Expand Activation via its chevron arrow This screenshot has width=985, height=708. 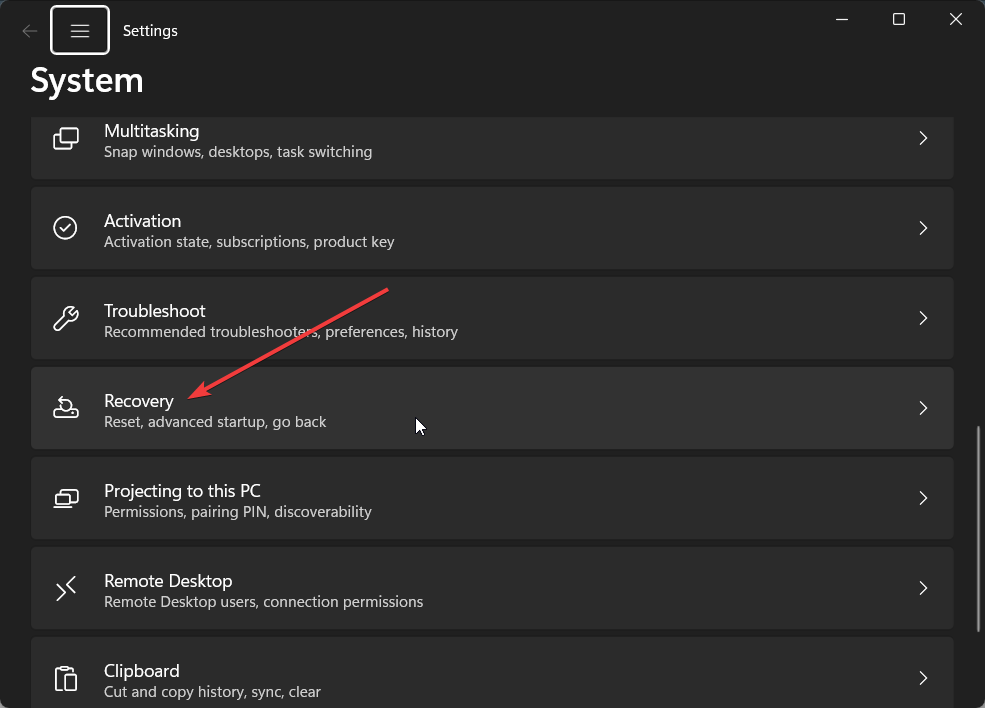(923, 228)
